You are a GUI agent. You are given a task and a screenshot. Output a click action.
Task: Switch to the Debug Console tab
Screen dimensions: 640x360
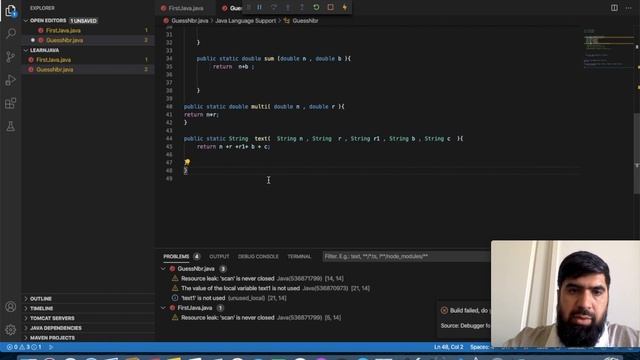(x=258, y=256)
